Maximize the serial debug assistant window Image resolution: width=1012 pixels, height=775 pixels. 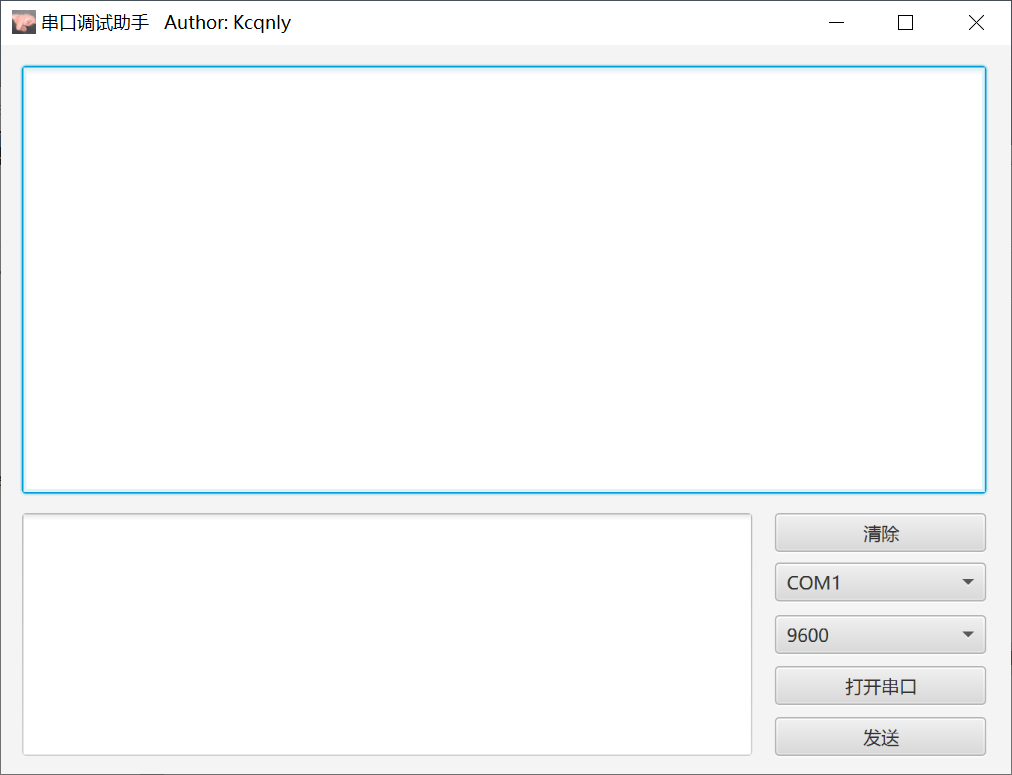coord(905,22)
